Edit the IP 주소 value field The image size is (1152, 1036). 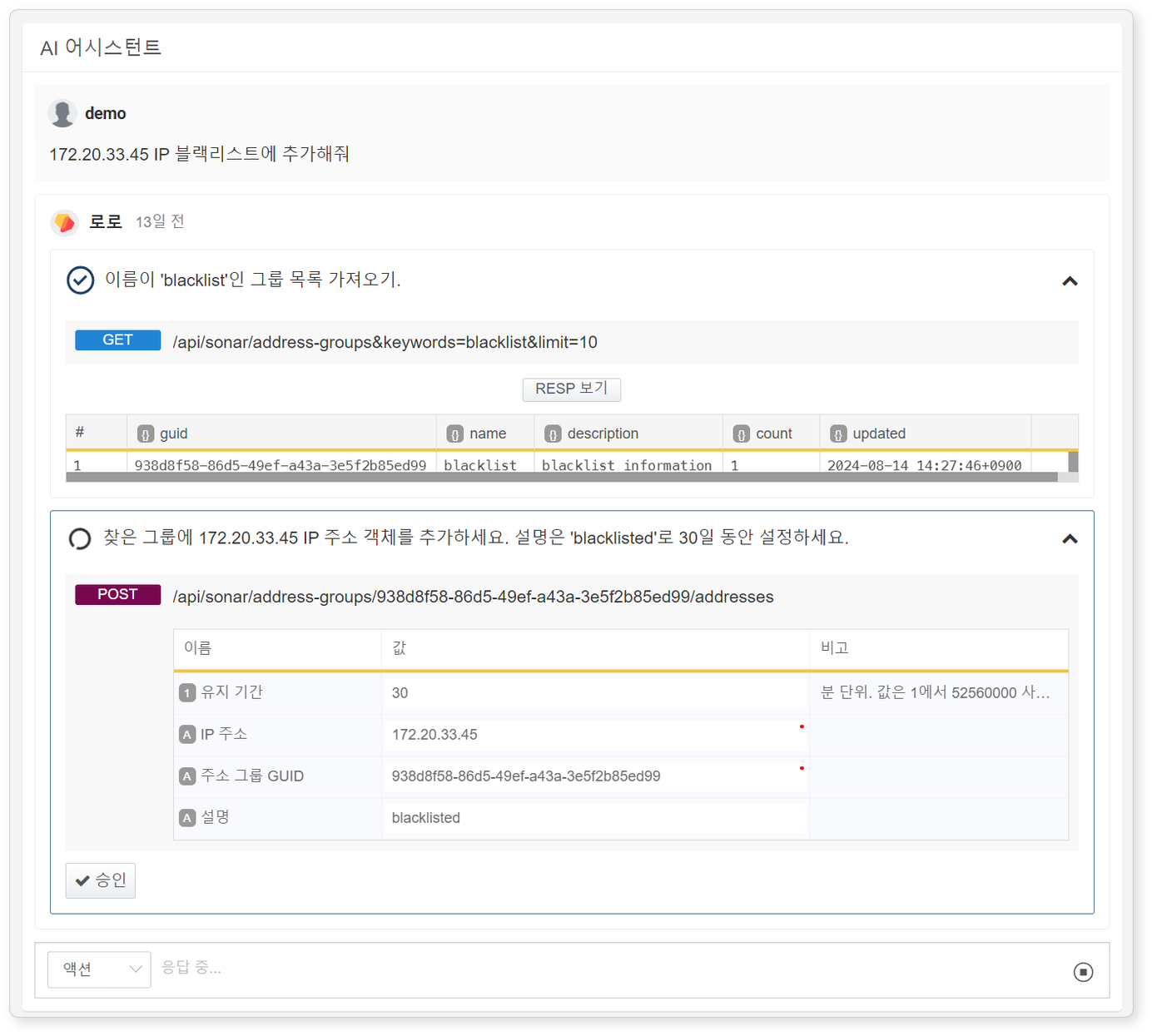tap(594, 735)
